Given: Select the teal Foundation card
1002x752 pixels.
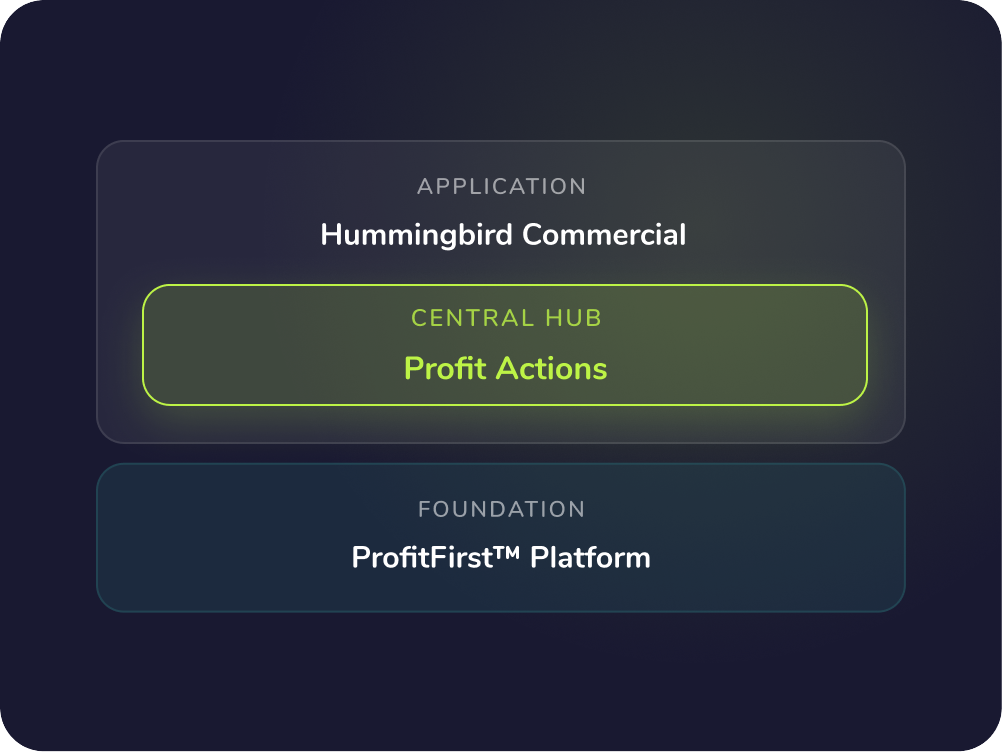Looking at the screenshot, I should tap(501, 538).
